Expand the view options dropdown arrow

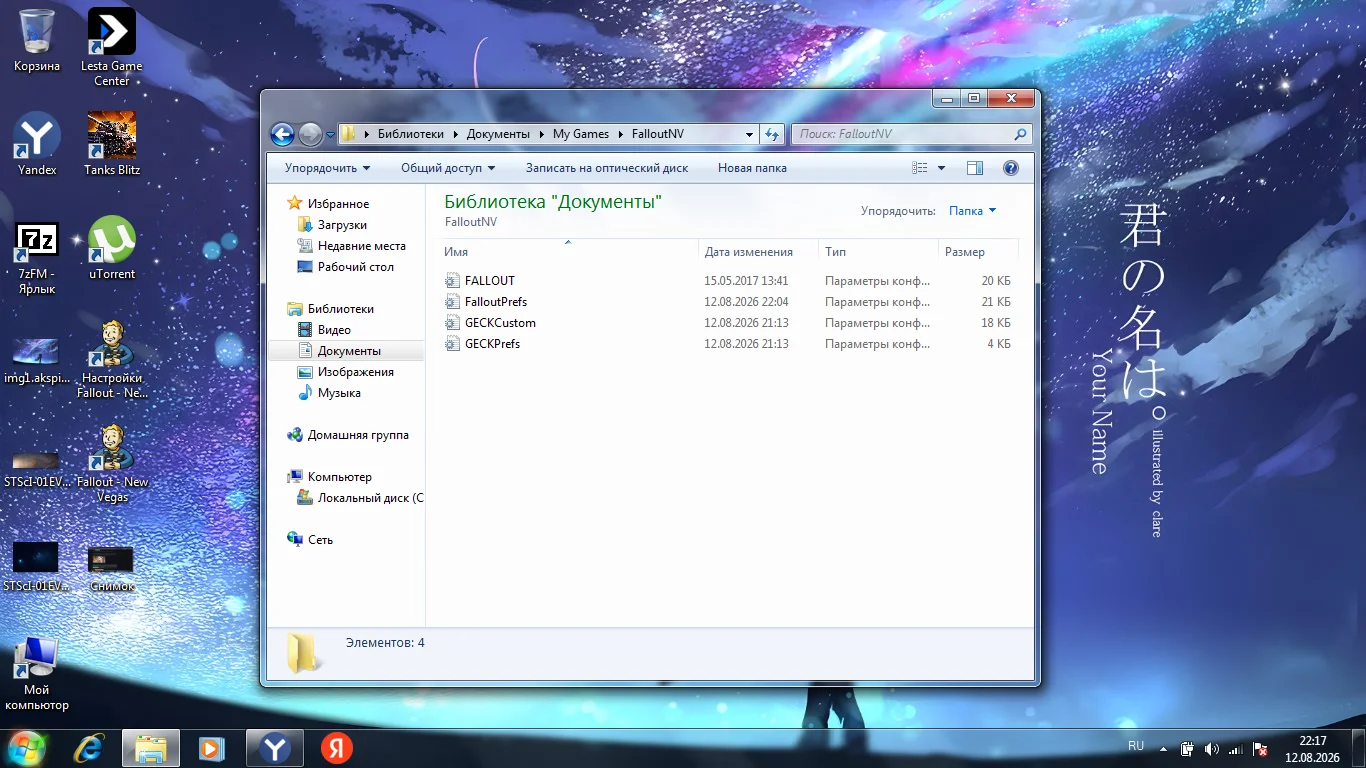(x=941, y=168)
